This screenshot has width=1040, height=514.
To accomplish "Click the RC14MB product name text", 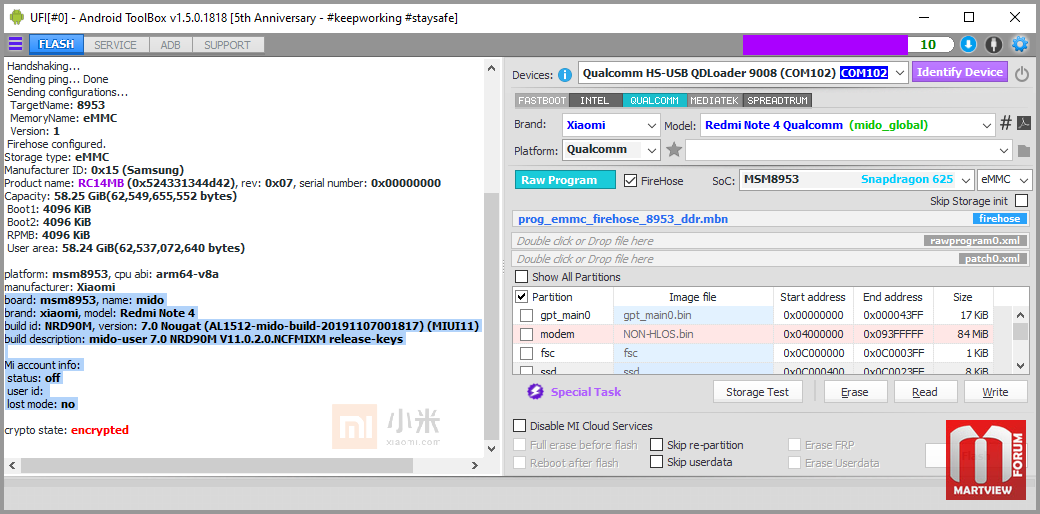I will pyautogui.click(x=100, y=182).
